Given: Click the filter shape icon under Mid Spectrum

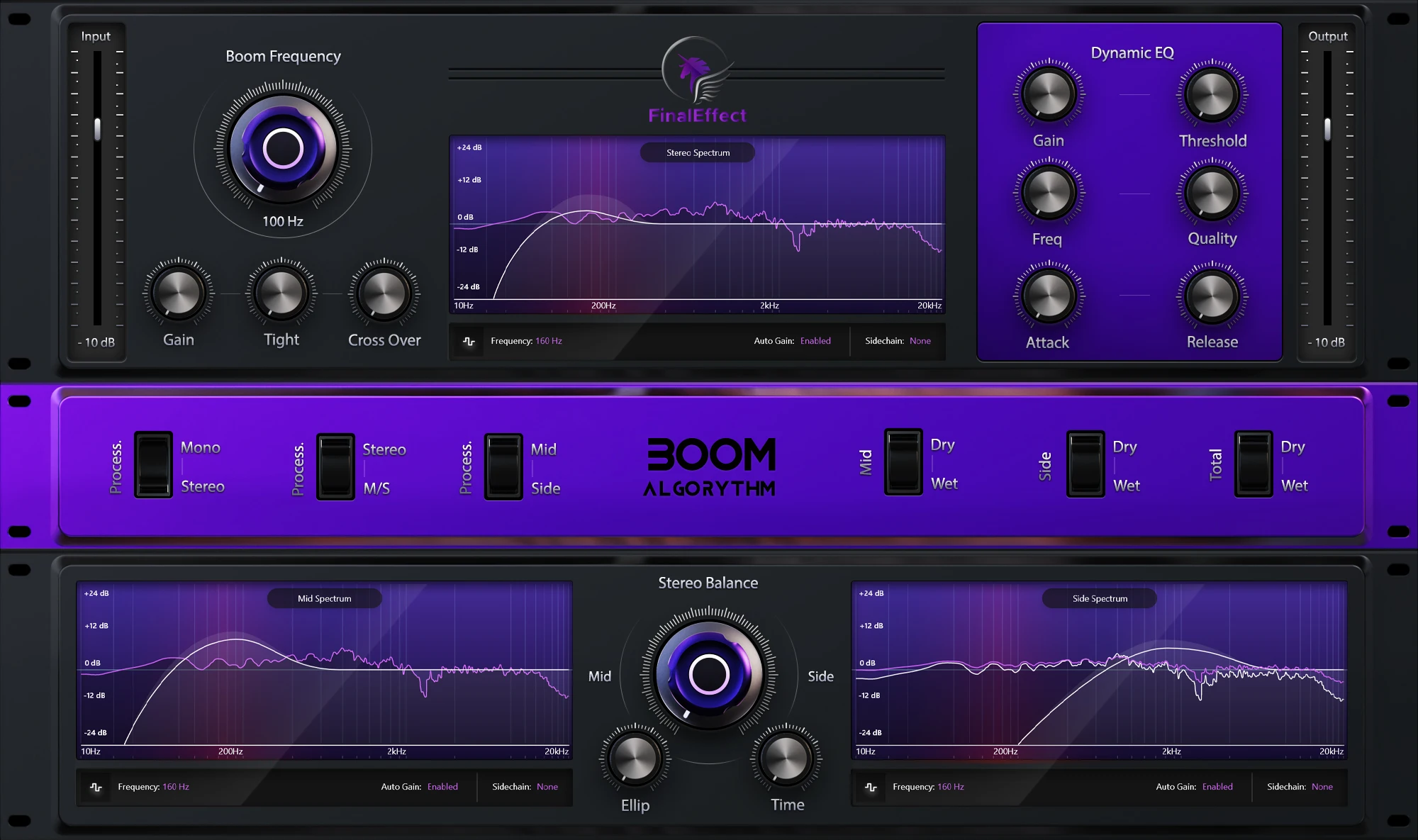Looking at the screenshot, I should 96,787.
